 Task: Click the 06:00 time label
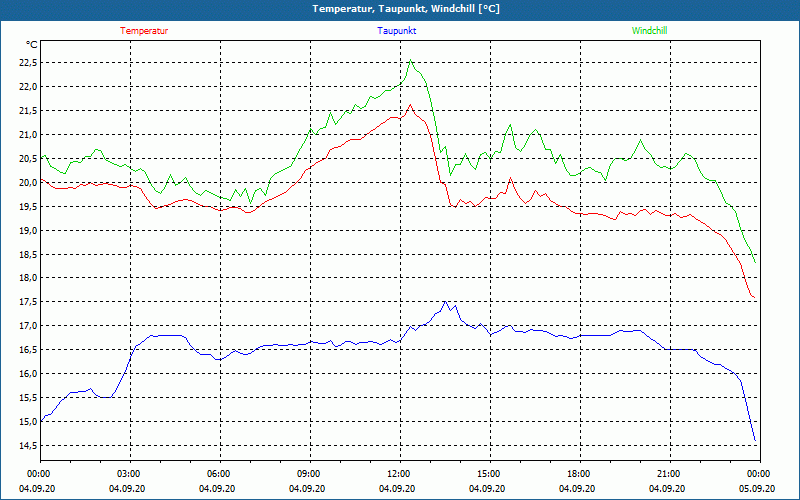[220, 474]
